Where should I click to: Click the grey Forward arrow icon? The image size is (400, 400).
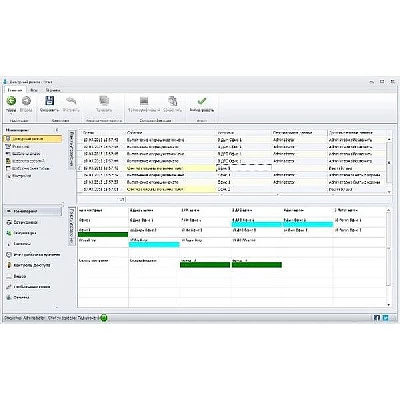26,101
